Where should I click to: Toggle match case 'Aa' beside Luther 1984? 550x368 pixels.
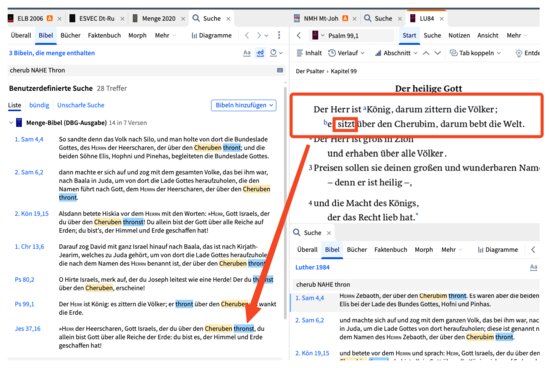point(534,268)
